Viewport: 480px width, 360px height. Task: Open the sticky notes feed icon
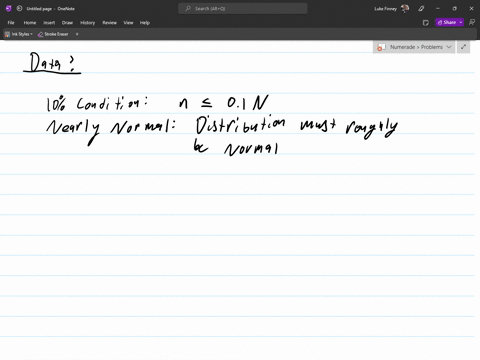tap(426, 23)
